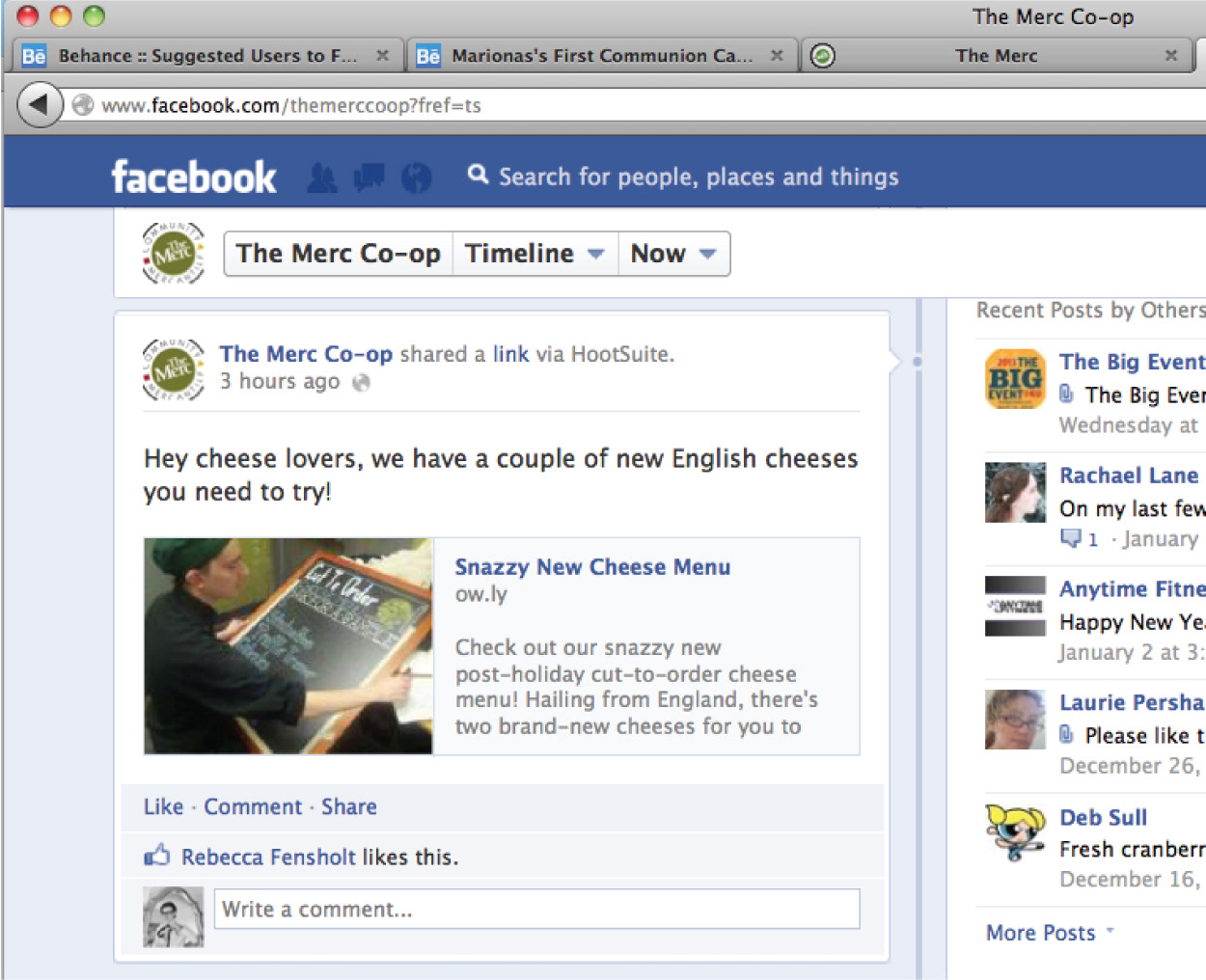Click the timeline marker dot beside the post
1206x980 pixels.
tap(918, 362)
